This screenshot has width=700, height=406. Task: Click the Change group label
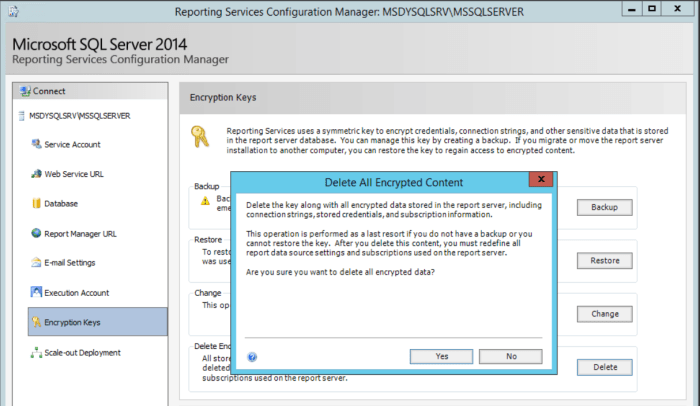pyautogui.click(x=208, y=293)
